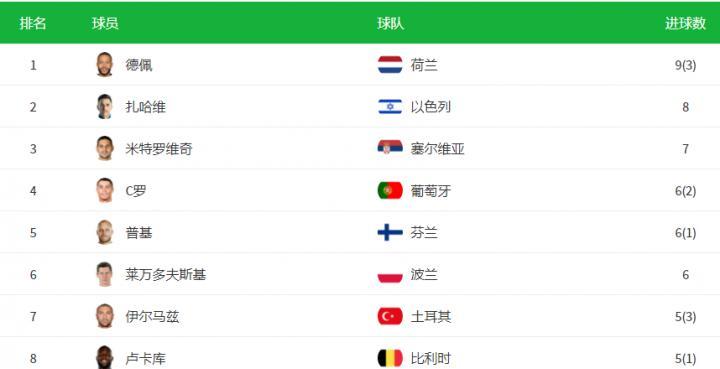720x369 pixels.
Task: Select the 进球数 column header
Action: pyautogui.click(x=685, y=23)
